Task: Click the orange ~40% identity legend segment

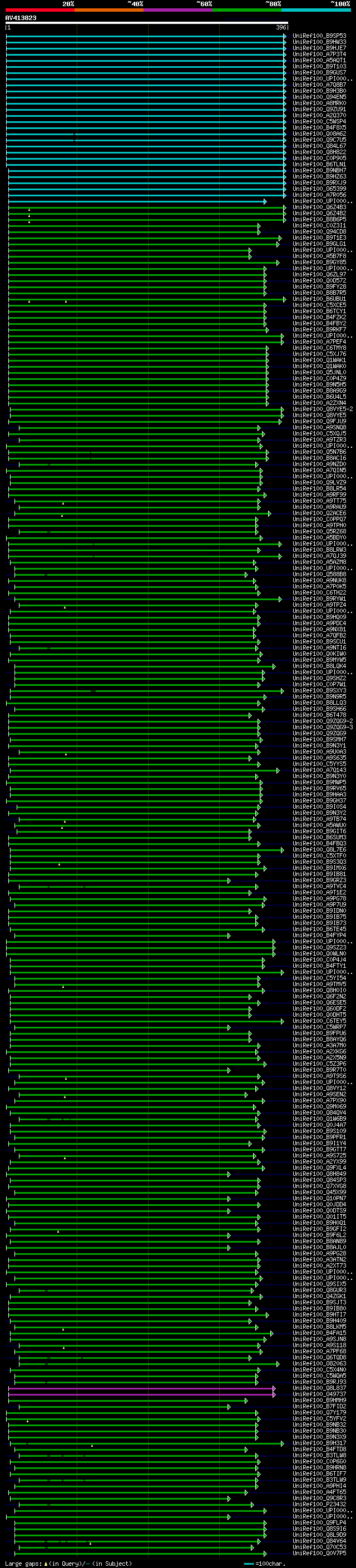Action: coord(109,10)
